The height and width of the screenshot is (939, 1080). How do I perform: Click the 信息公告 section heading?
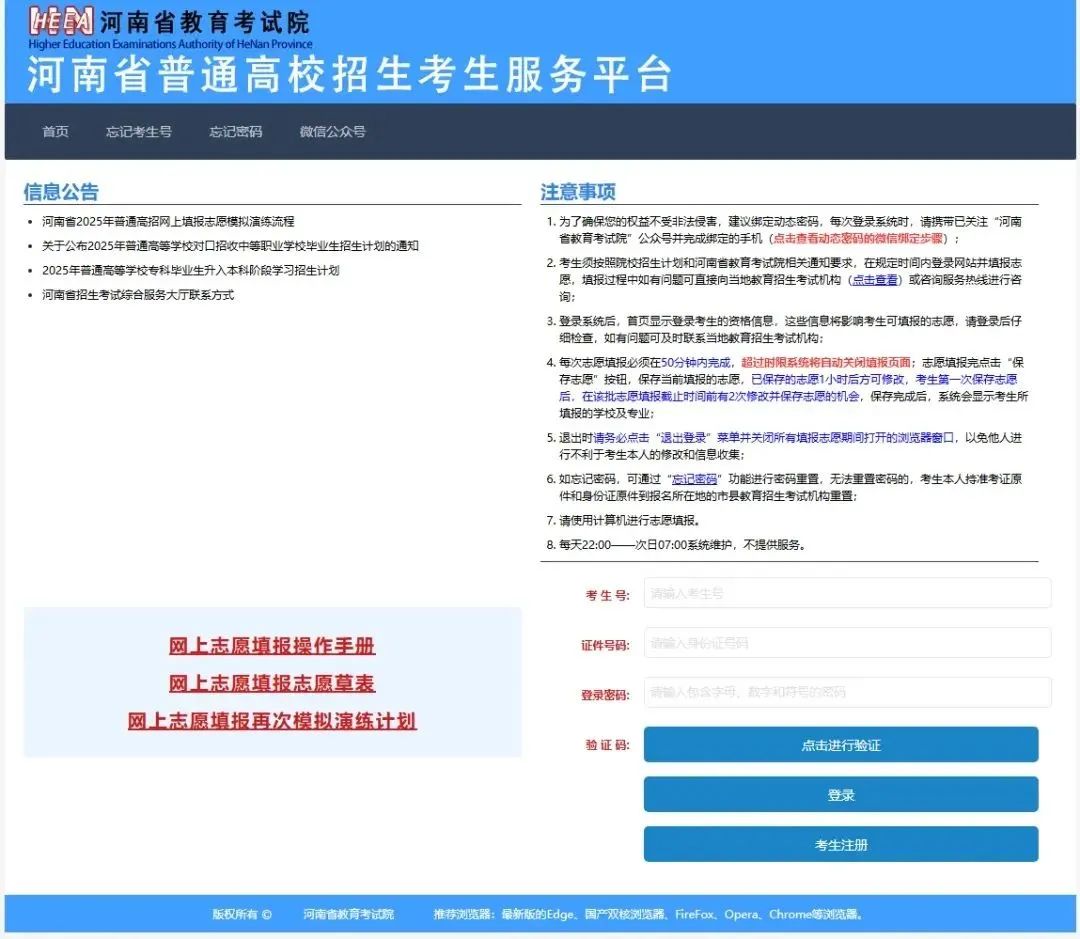(x=61, y=192)
